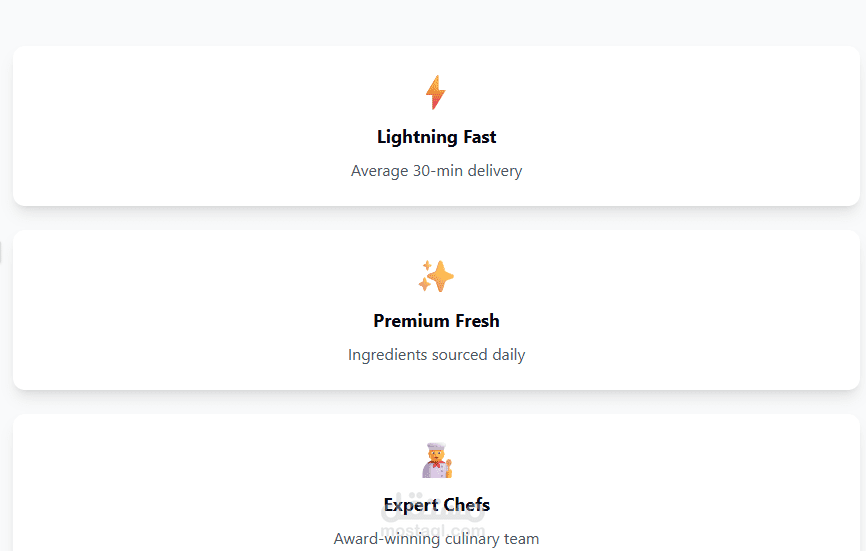Click the word "Chefs" in third heading
Image resolution: width=866 pixels, height=551 pixels.
coord(465,505)
